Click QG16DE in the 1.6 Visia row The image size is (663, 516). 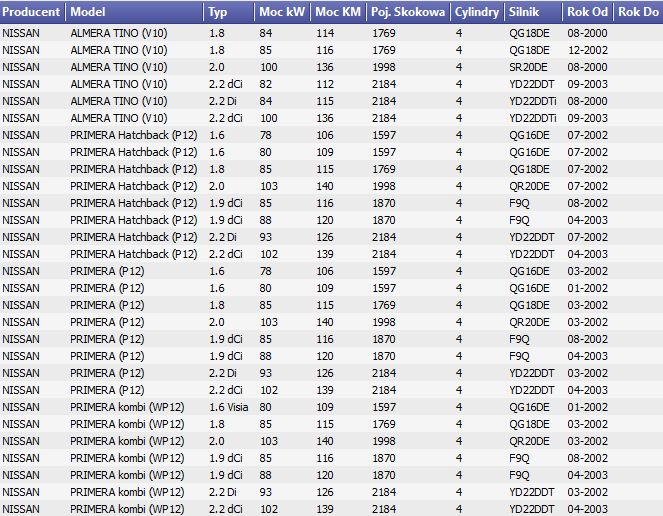point(529,407)
